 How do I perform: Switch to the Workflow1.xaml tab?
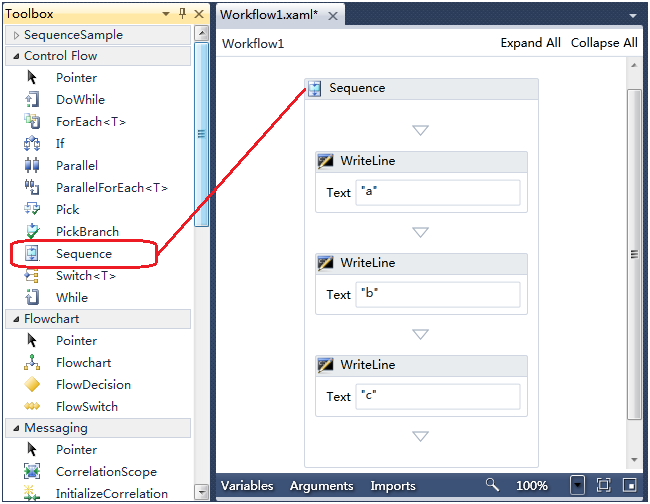[x=269, y=15]
